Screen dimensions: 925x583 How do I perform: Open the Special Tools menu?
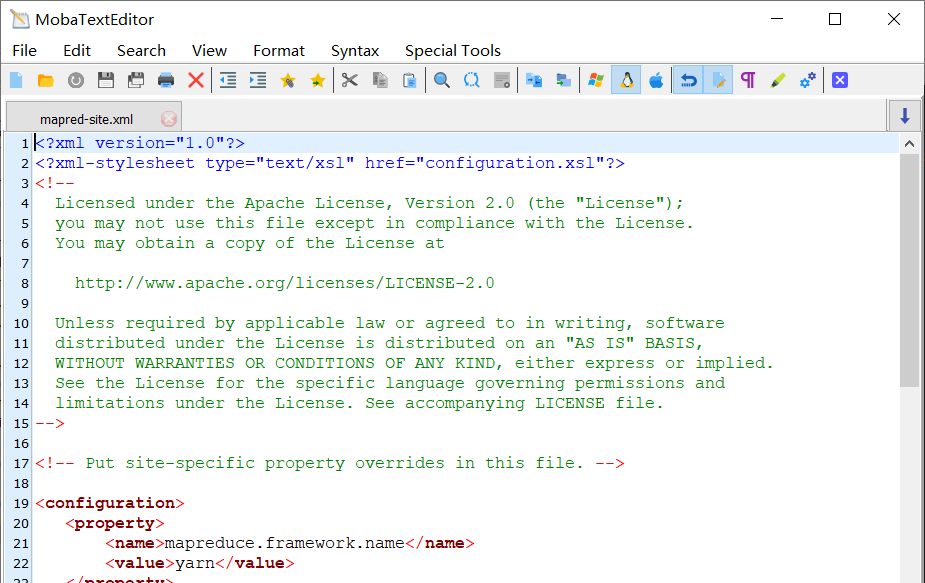453,51
